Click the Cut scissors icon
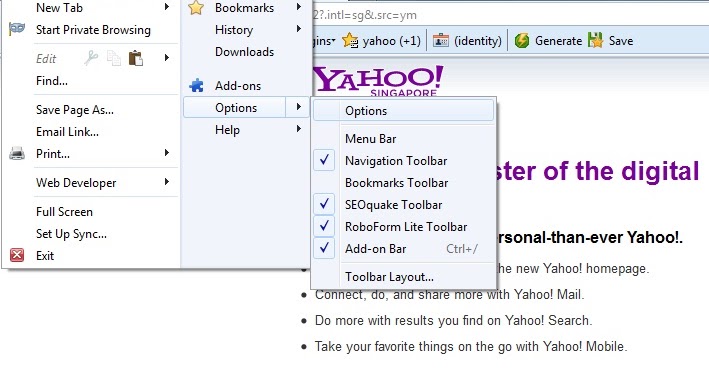Image resolution: width=709 pixels, height=373 pixels. (x=91, y=58)
